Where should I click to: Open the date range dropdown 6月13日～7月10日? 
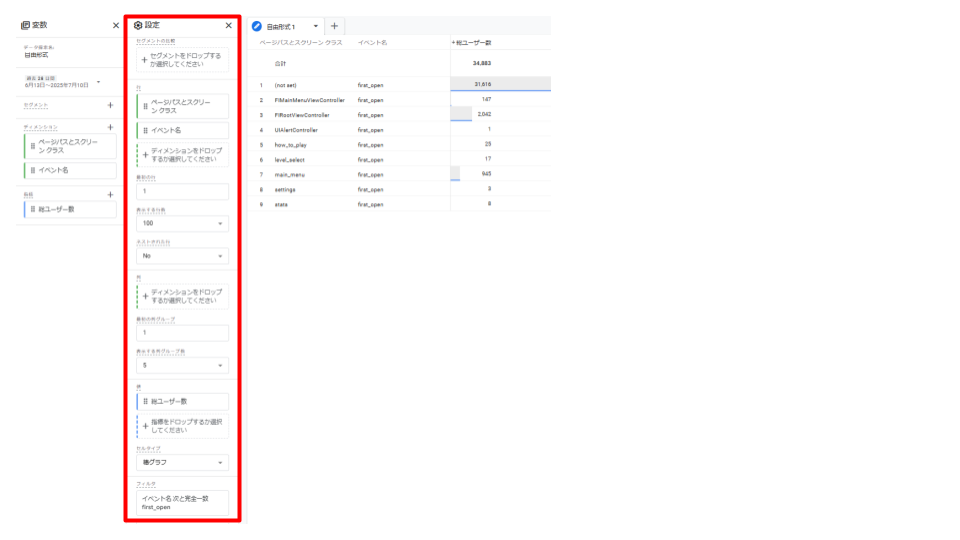(62, 82)
